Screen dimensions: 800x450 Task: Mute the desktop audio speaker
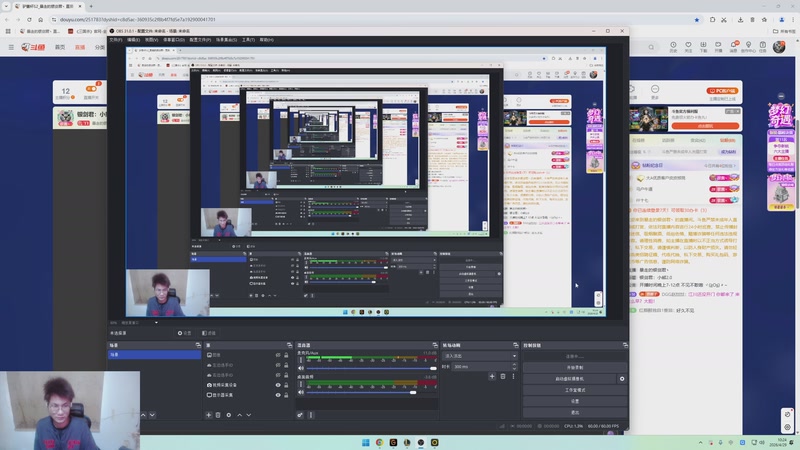pos(301,392)
